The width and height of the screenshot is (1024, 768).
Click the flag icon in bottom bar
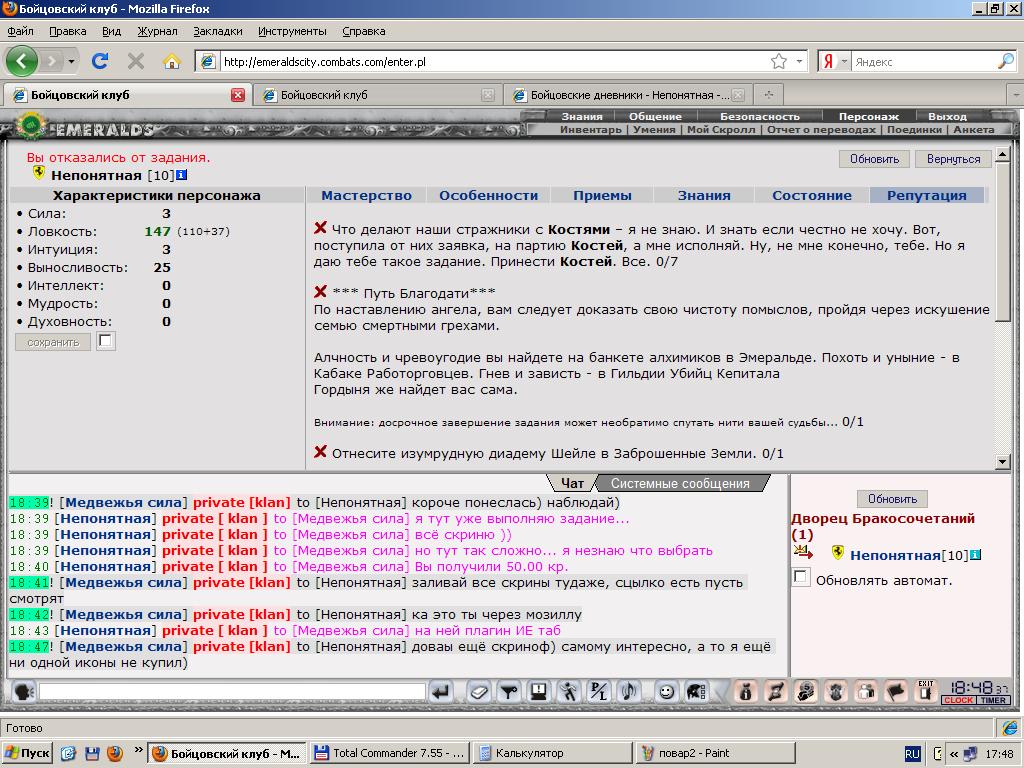[x=896, y=692]
